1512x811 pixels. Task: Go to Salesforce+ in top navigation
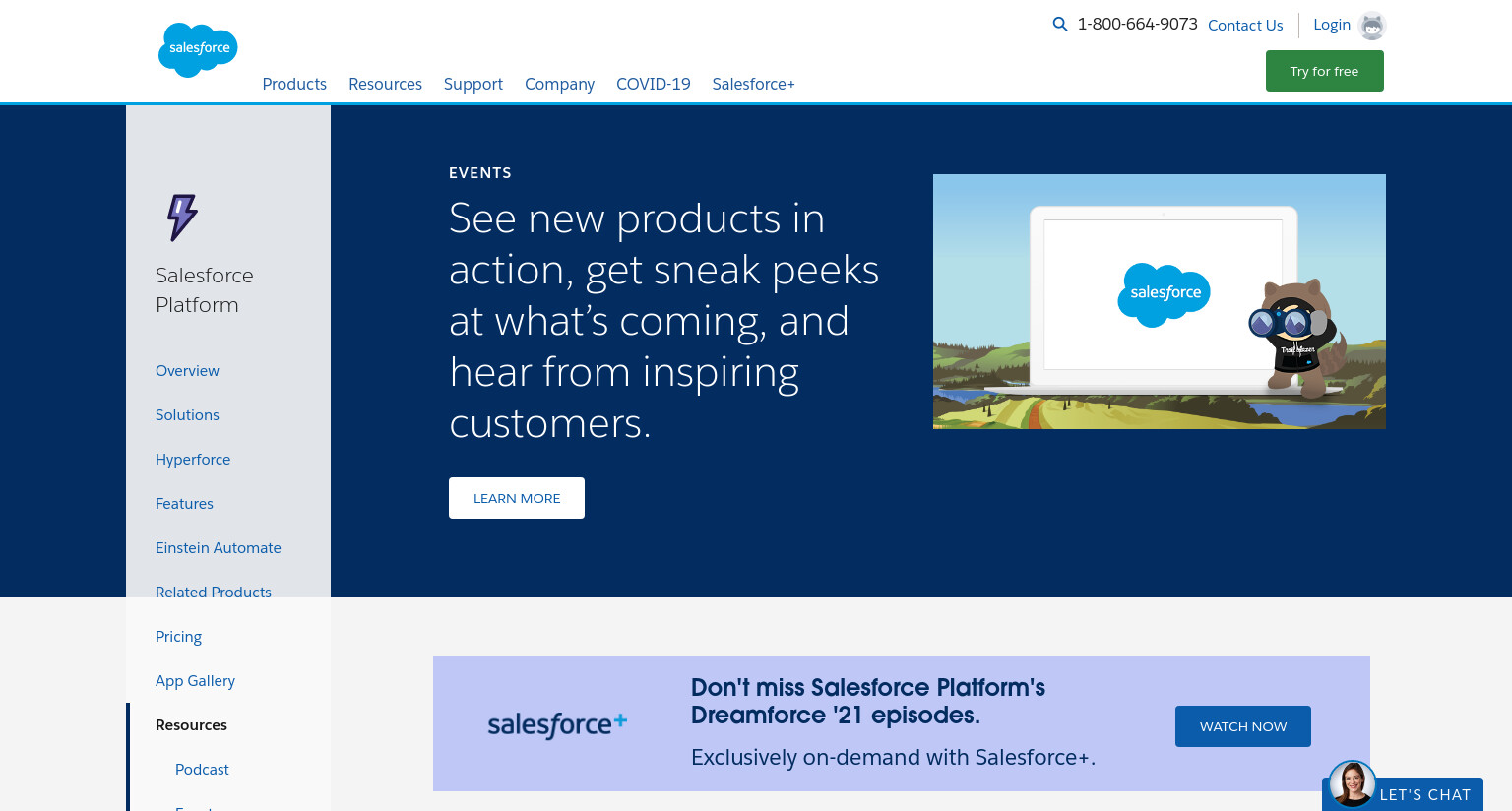(x=754, y=84)
